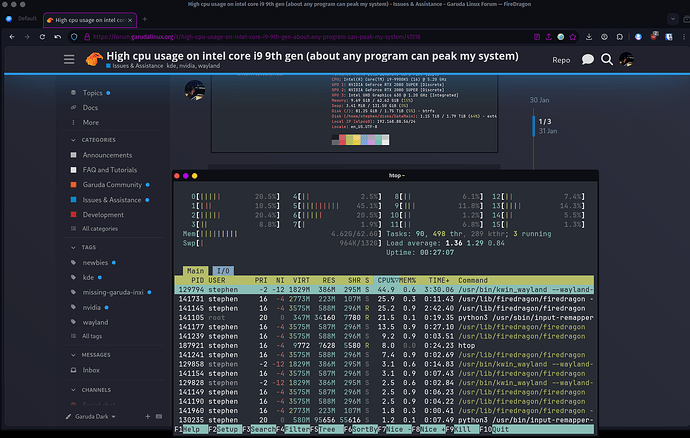Sort htop by MEM% column header

pos(407,280)
